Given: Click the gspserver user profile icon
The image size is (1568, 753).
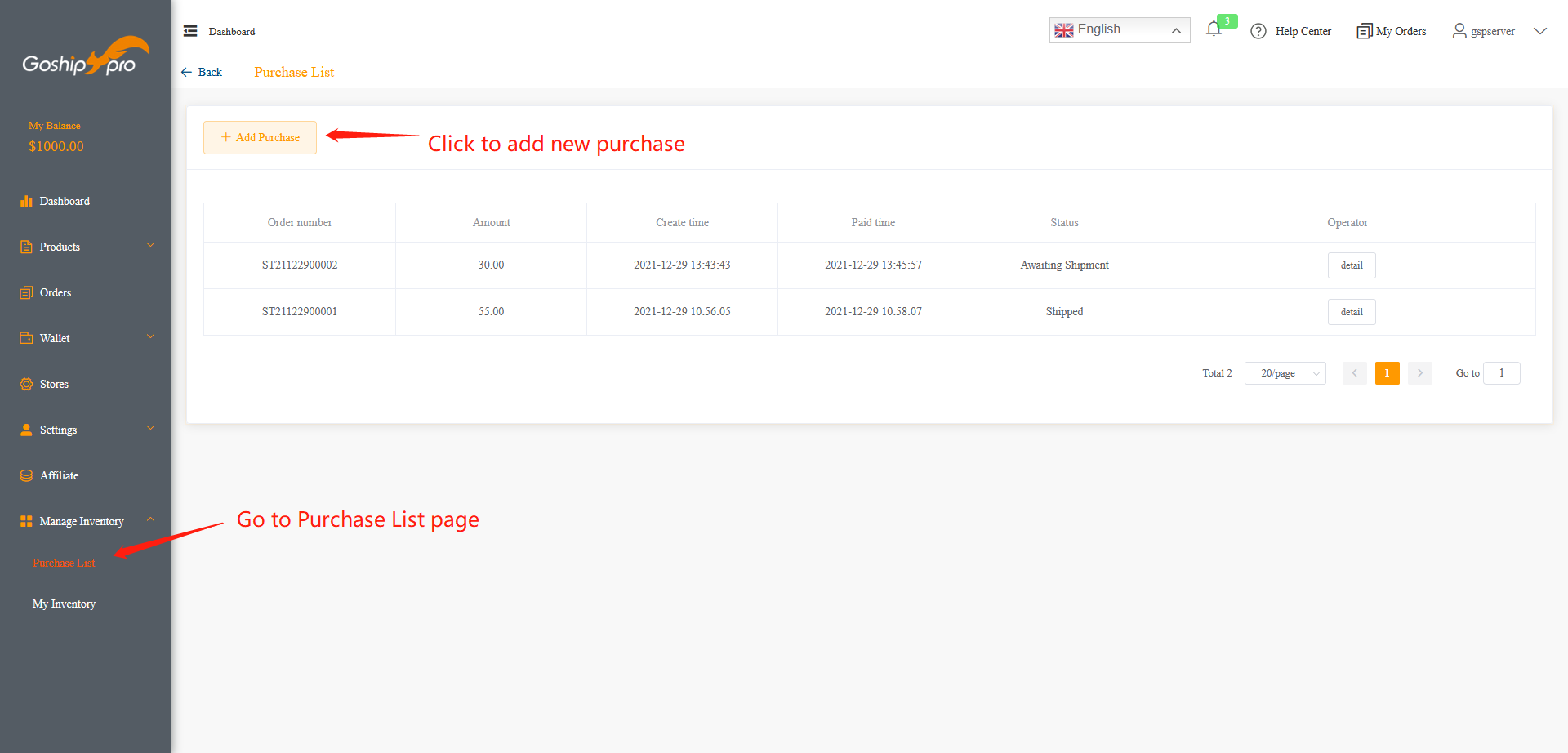Looking at the screenshot, I should coord(1459,31).
